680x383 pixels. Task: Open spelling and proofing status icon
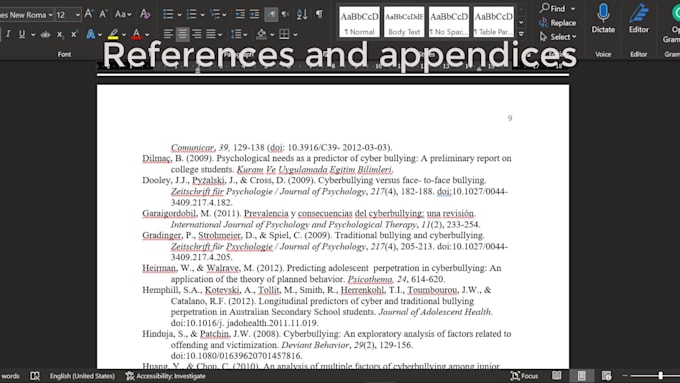pyautogui.click(x=35, y=376)
